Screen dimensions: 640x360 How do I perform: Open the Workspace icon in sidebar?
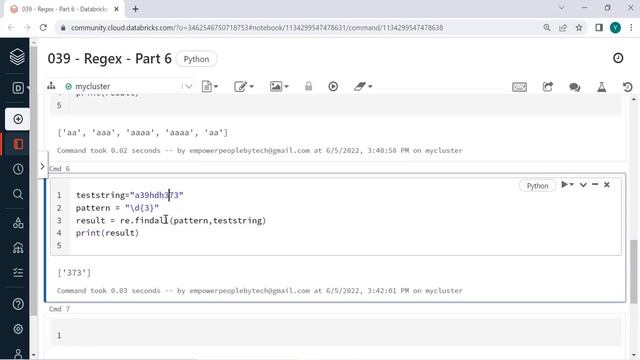tap(18, 144)
